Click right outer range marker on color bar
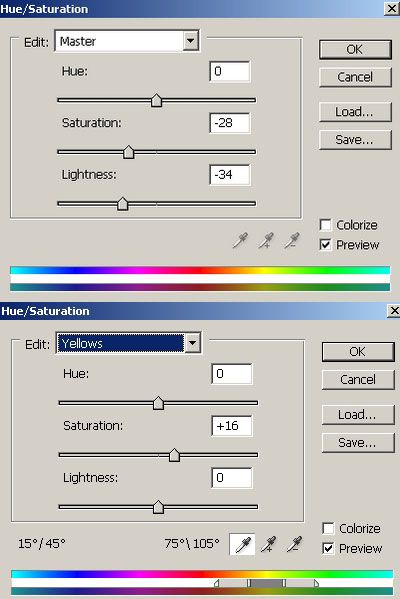Screen dimensions: 400x599 [316, 583]
